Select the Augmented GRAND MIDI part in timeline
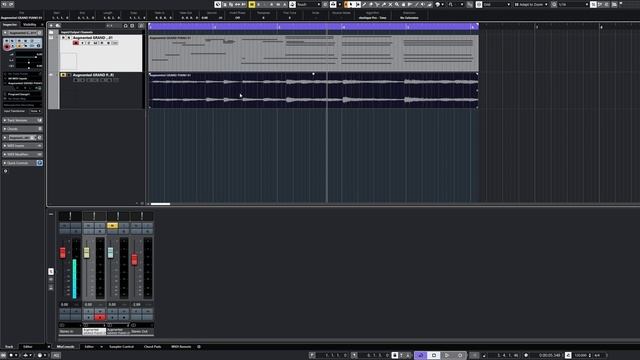640x360 pixels. [313, 53]
